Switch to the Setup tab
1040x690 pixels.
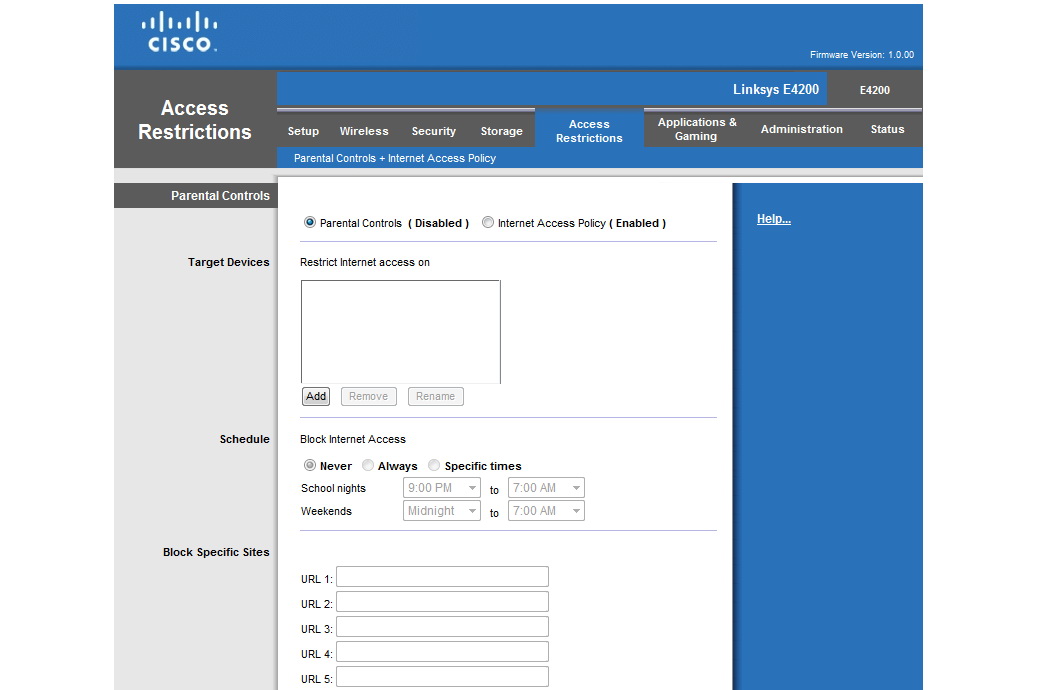pyautogui.click(x=303, y=131)
